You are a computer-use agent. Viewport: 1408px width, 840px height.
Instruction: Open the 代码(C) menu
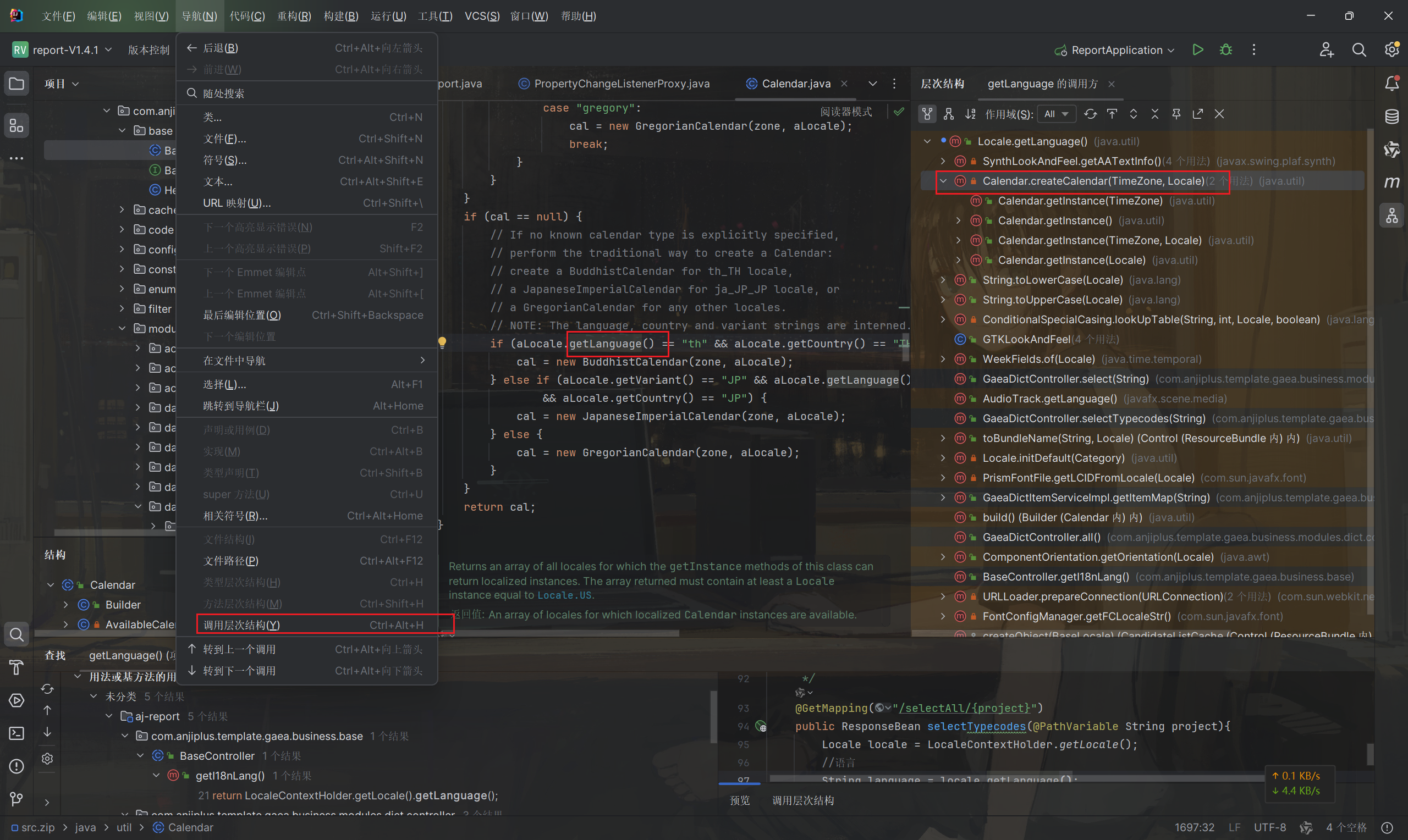[x=247, y=16]
